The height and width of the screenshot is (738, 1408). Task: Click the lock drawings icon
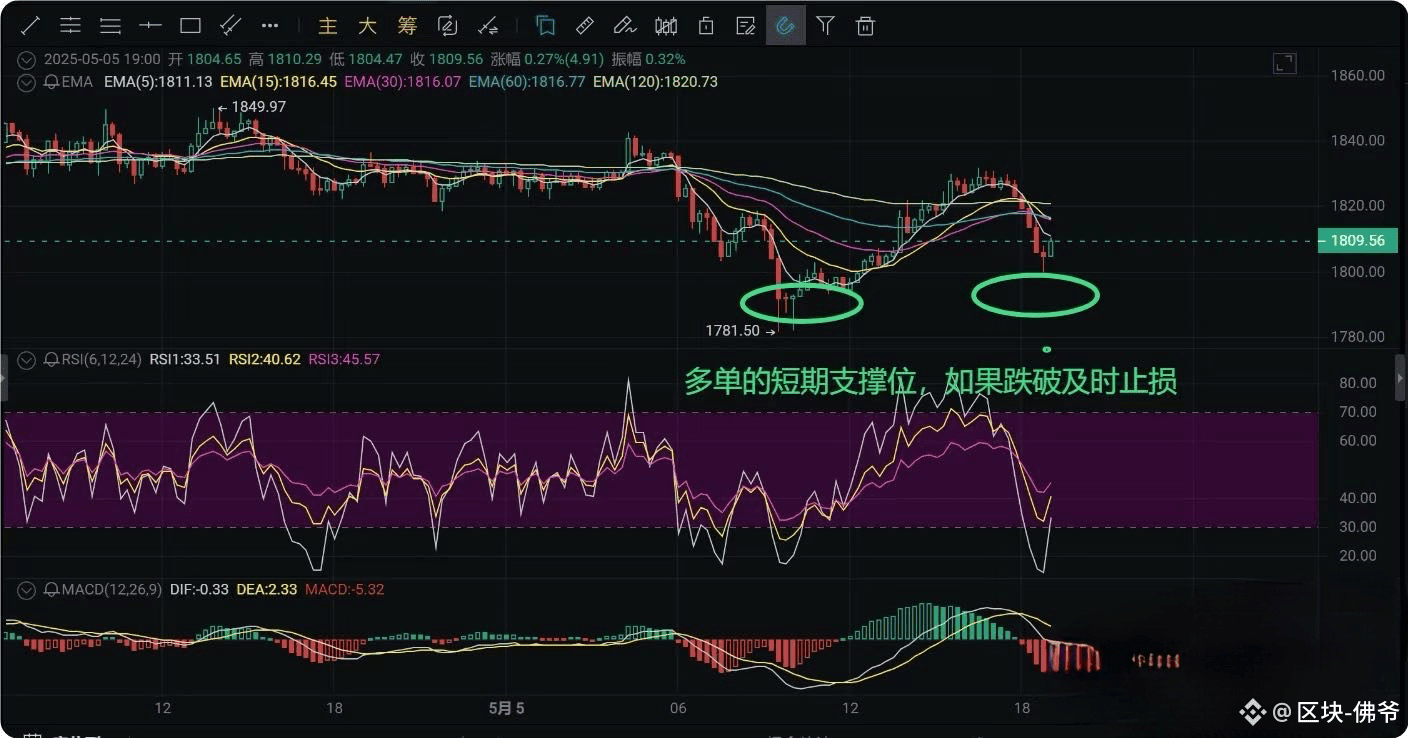coord(706,25)
